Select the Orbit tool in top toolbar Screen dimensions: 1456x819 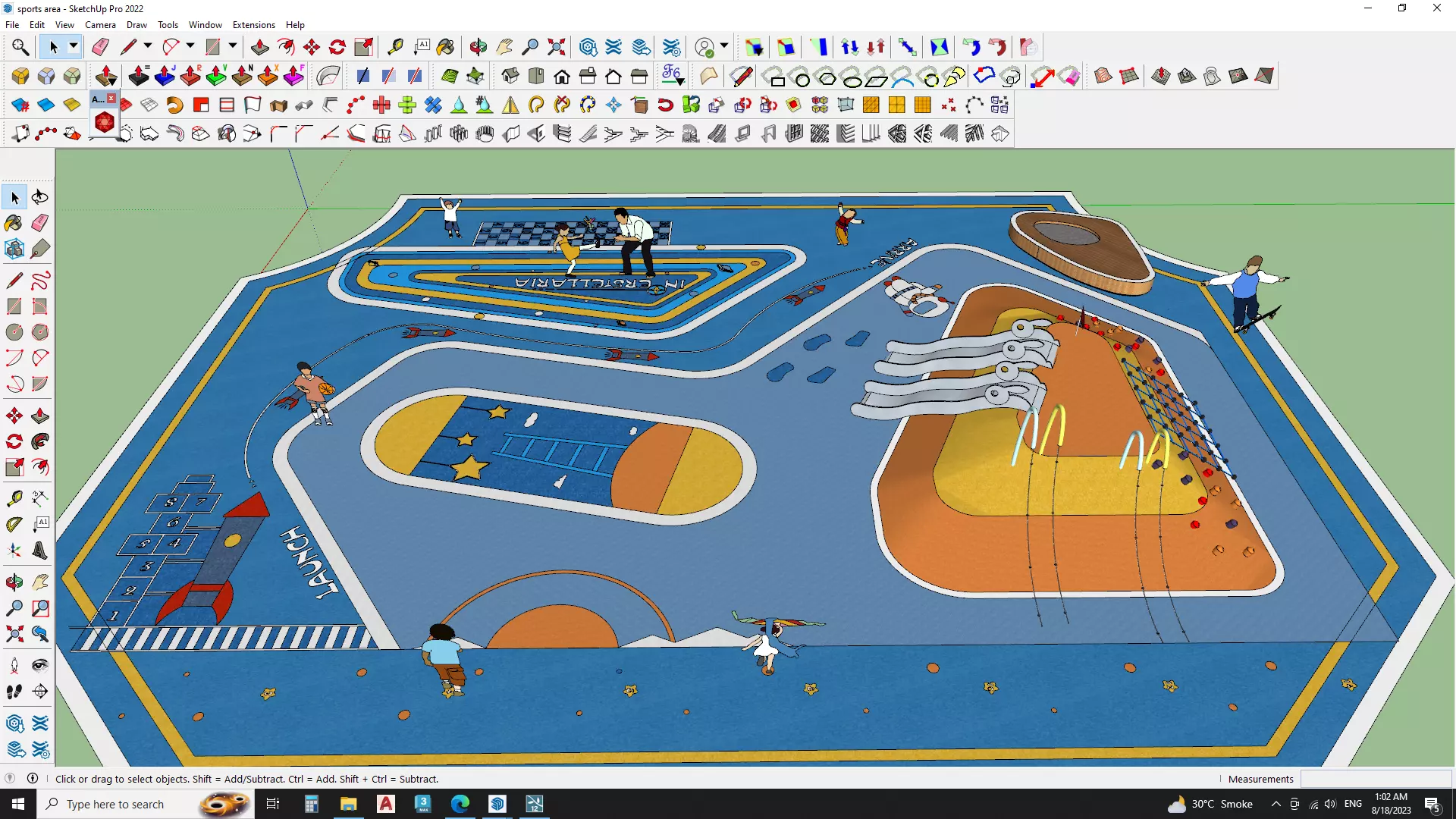point(478,47)
